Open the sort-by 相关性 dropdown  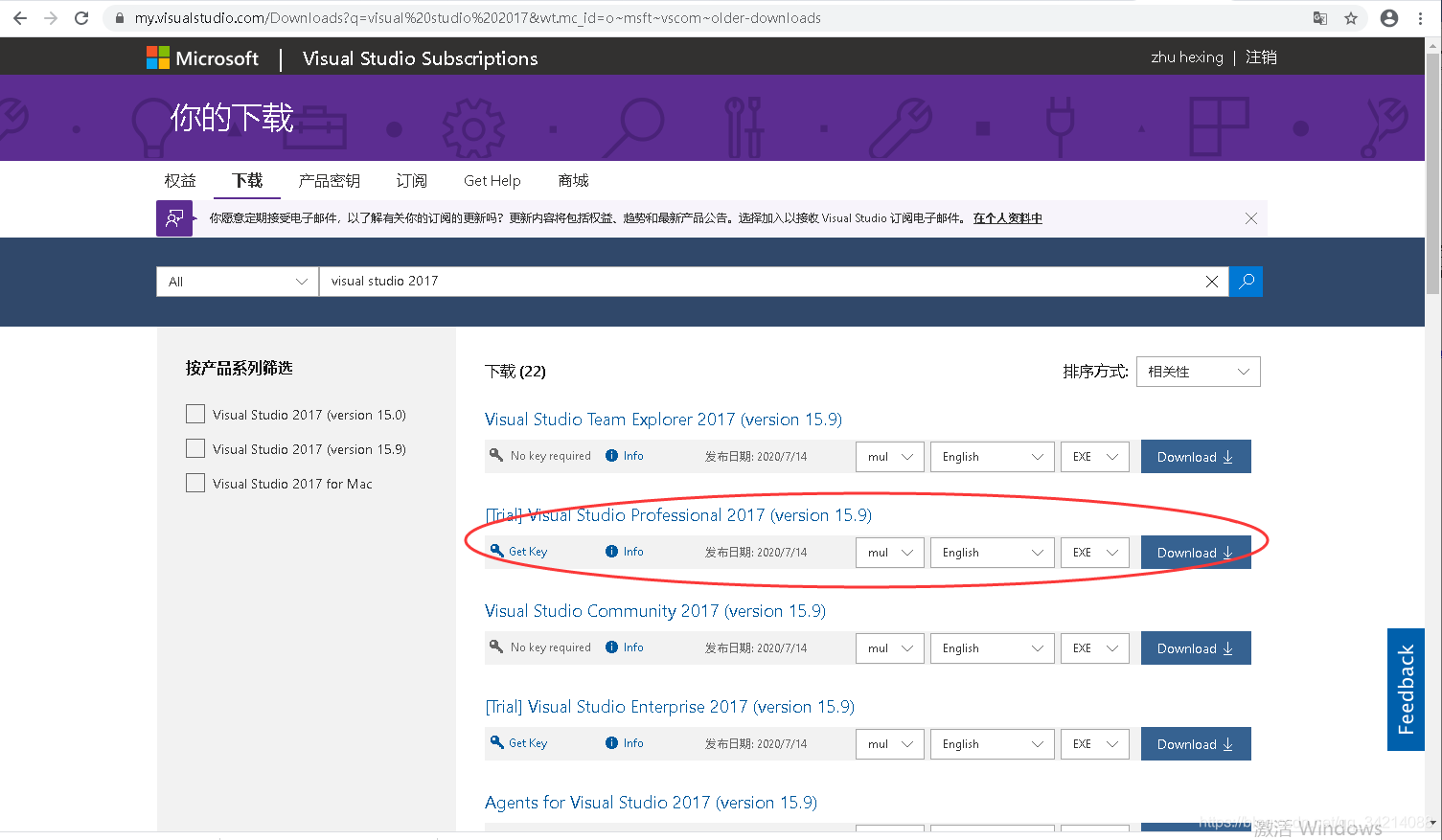(x=1199, y=372)
